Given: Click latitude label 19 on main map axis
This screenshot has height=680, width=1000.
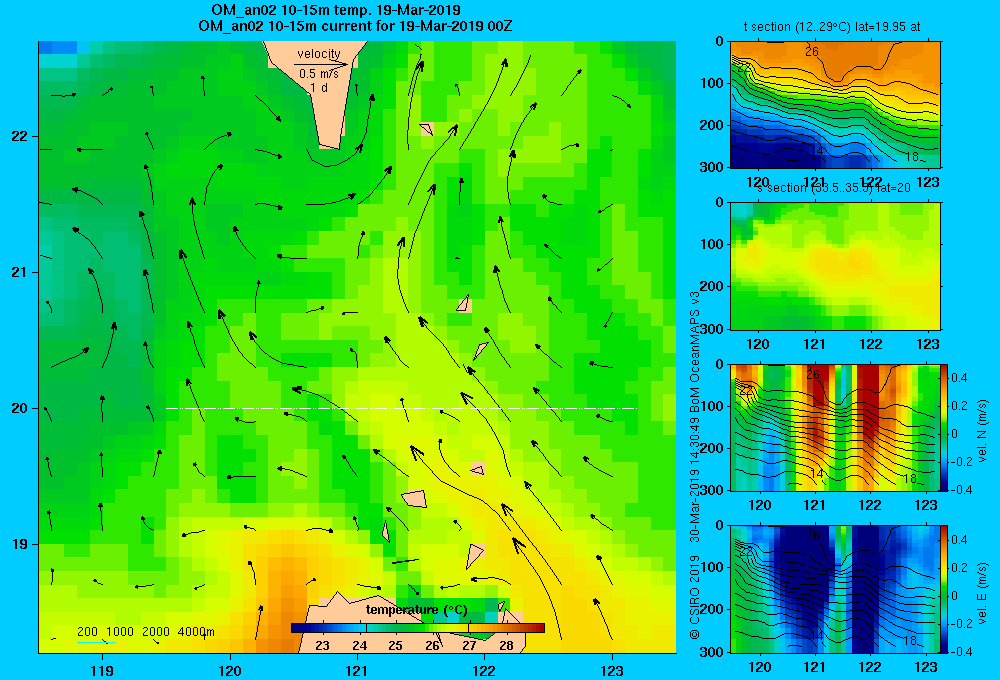Looking at the screenshot, I should point(20,544).
